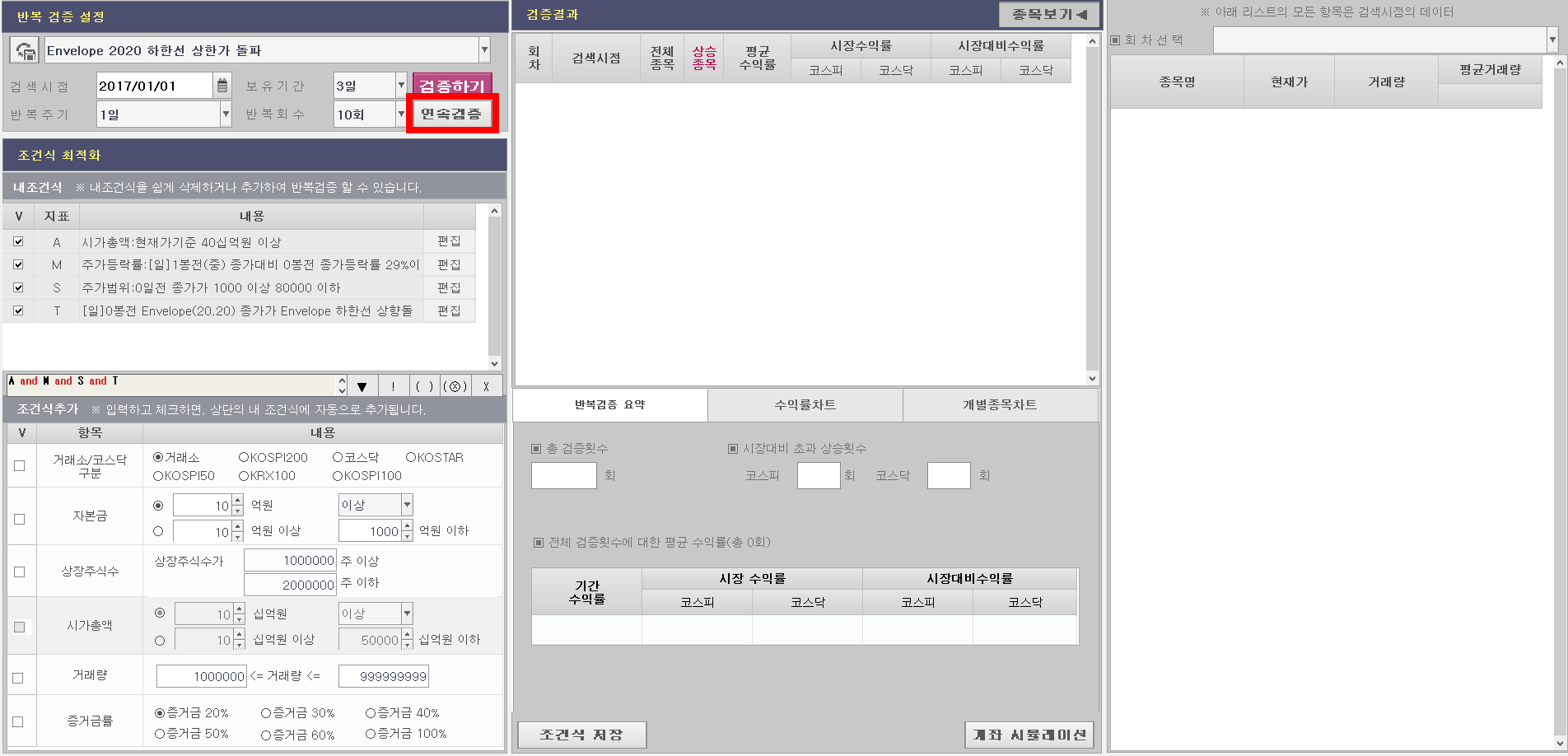
Task: Open the 자본금 이상 comparison dropdown
Action: [x=407, y=505]
